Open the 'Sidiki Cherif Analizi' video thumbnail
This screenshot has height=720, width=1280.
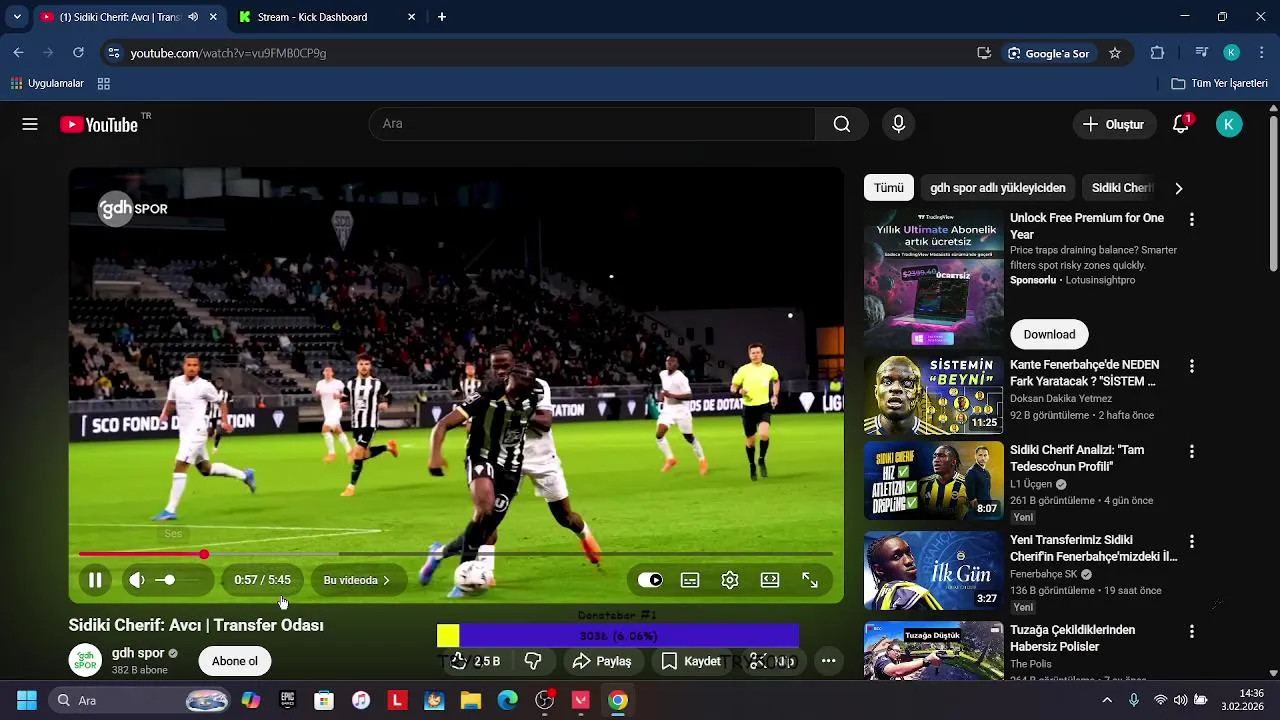(x=933, y=481)
